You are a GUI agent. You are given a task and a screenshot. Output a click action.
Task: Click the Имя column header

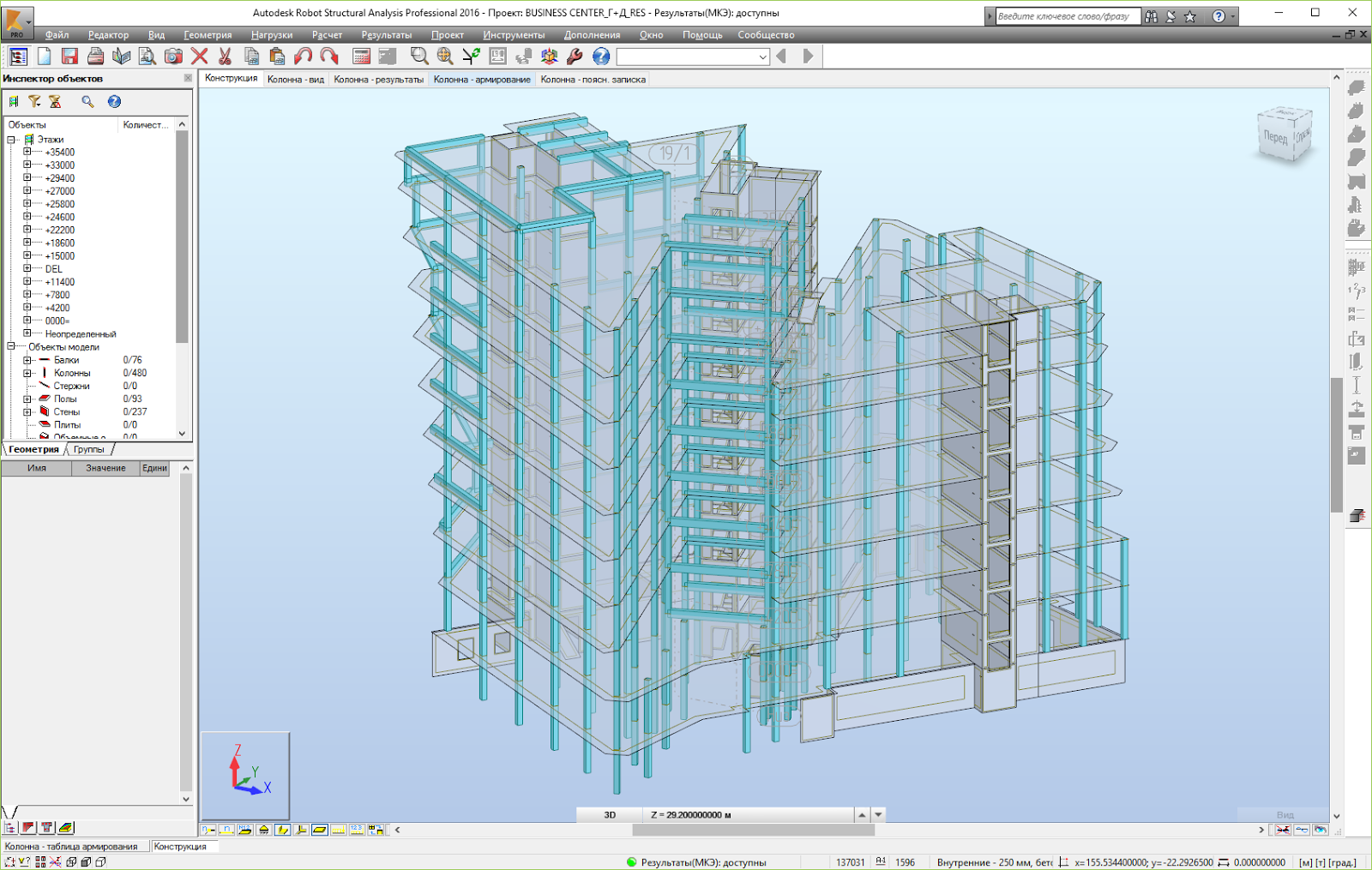37,468
